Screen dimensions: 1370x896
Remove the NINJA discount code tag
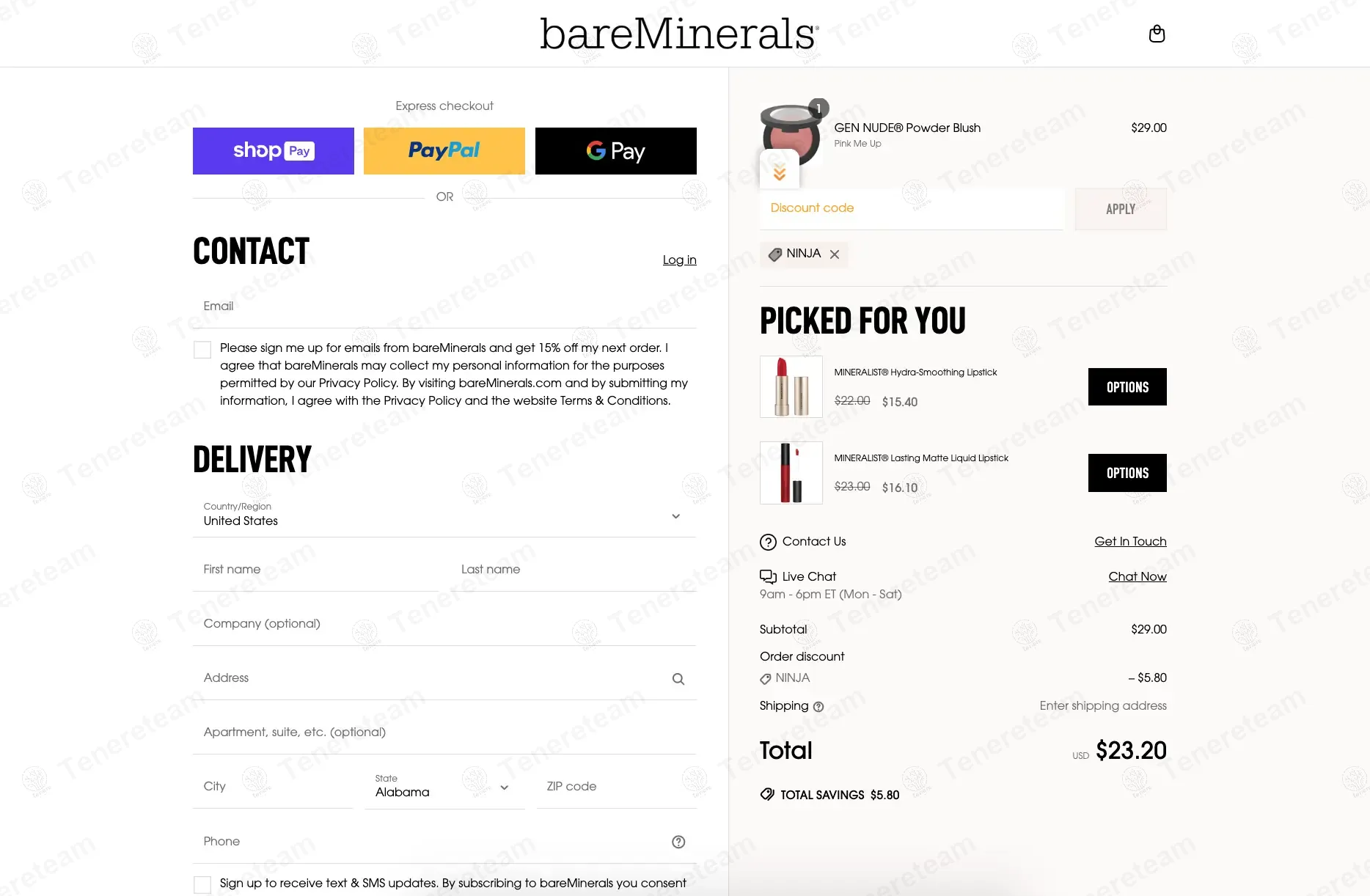pos(835,254)
